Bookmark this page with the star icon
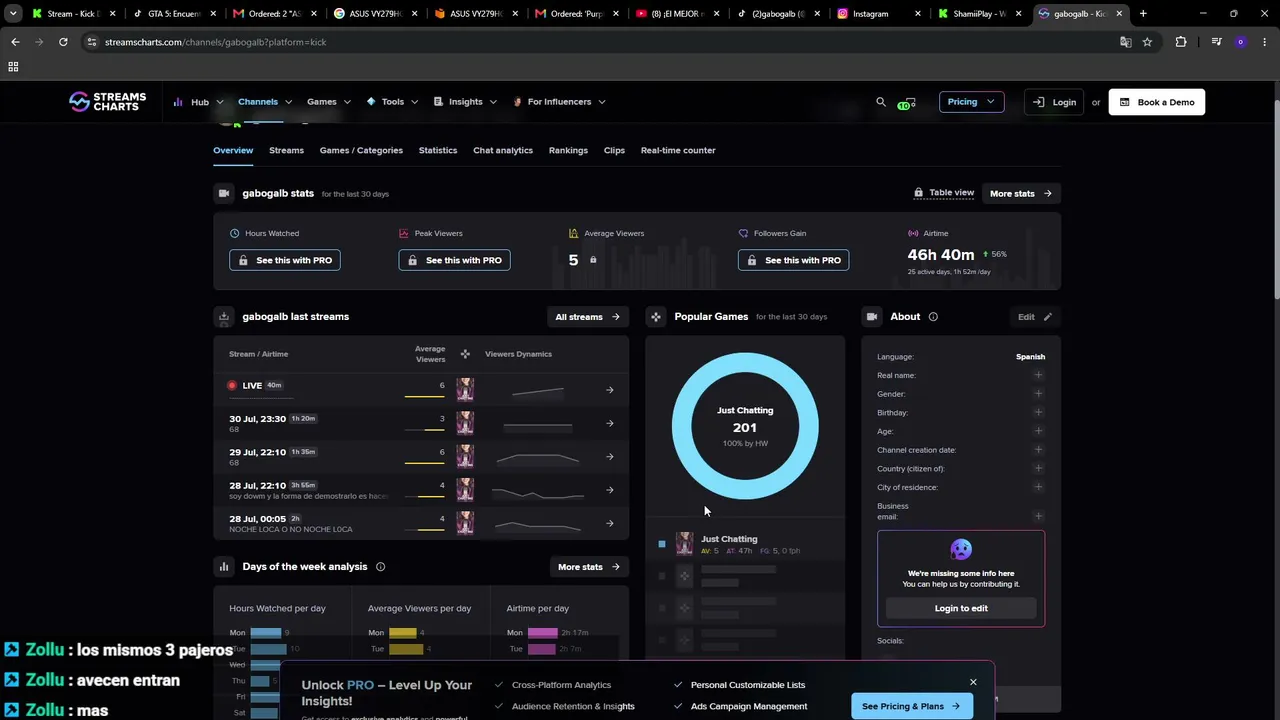The width and height of the screenshot is (1280, 720). [x=1147, y=42]
